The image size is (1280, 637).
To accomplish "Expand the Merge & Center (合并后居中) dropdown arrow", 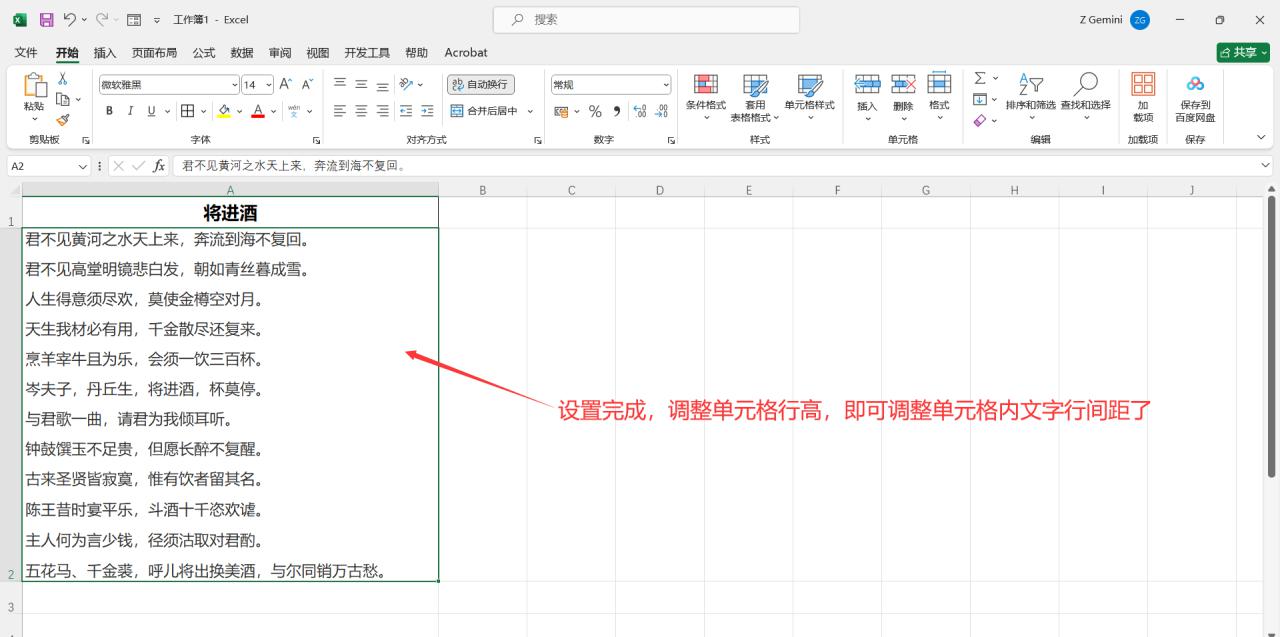I will pyautogui.click(x=530, y=111).
